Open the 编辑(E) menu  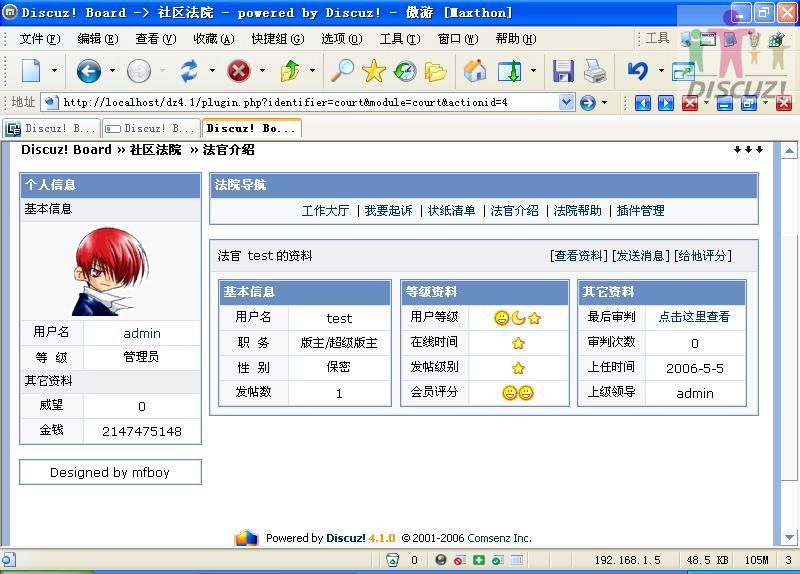pos(98,39)
